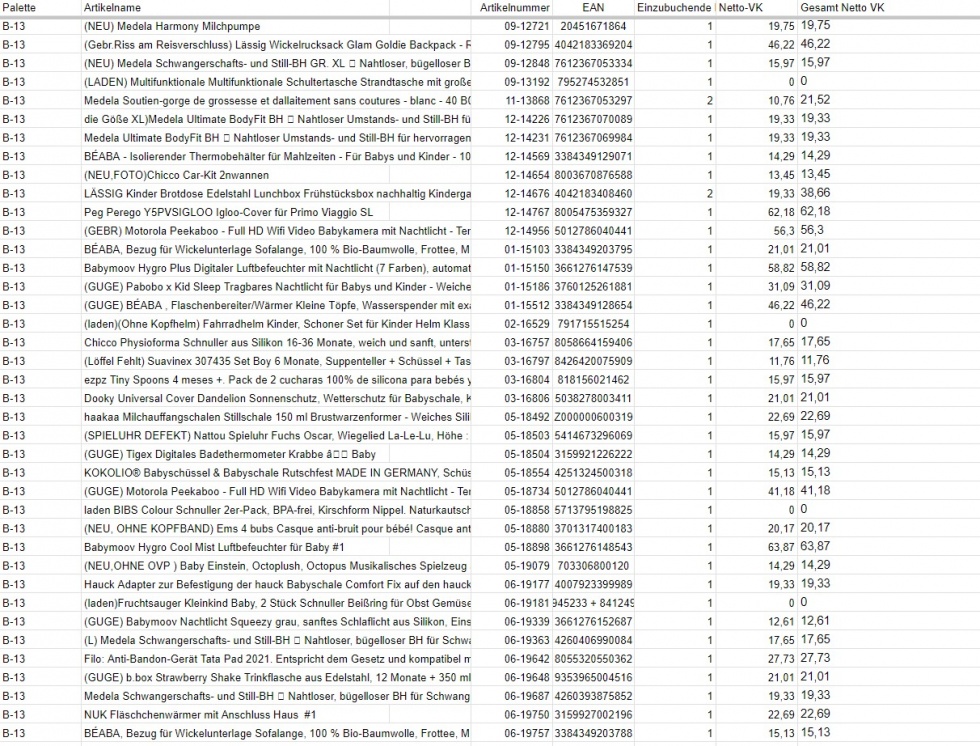Select the Tigex Digitales Badethermometer cell
Screen dimensions: 980x746
(236, 454)
